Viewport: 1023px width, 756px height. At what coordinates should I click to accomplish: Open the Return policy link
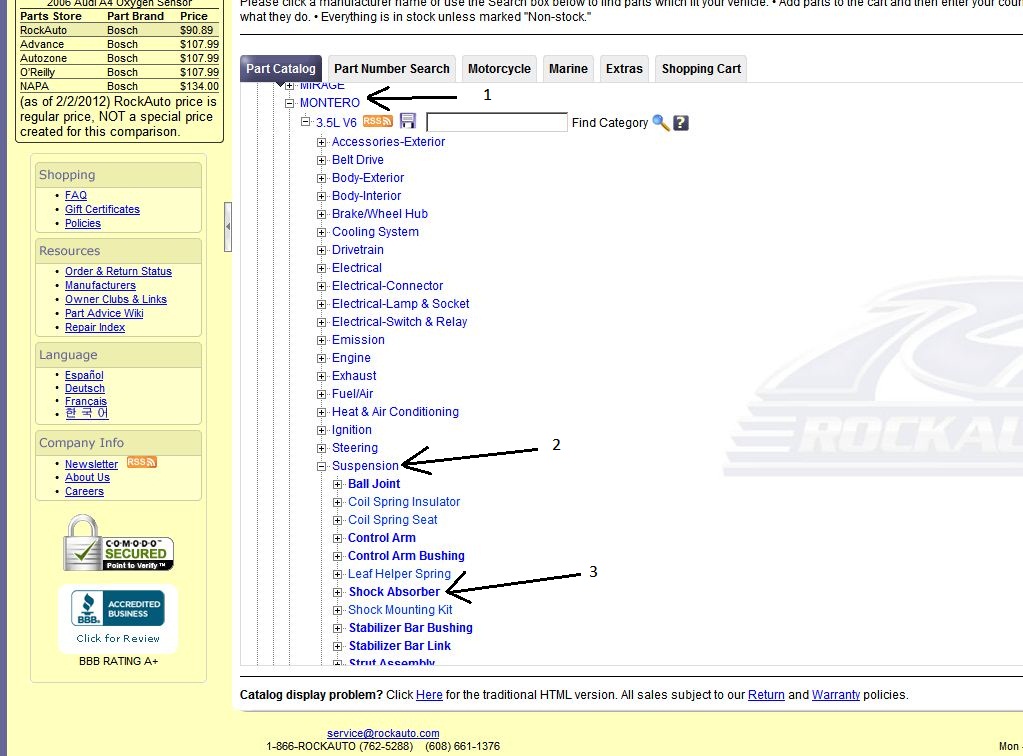pos(766,695)
